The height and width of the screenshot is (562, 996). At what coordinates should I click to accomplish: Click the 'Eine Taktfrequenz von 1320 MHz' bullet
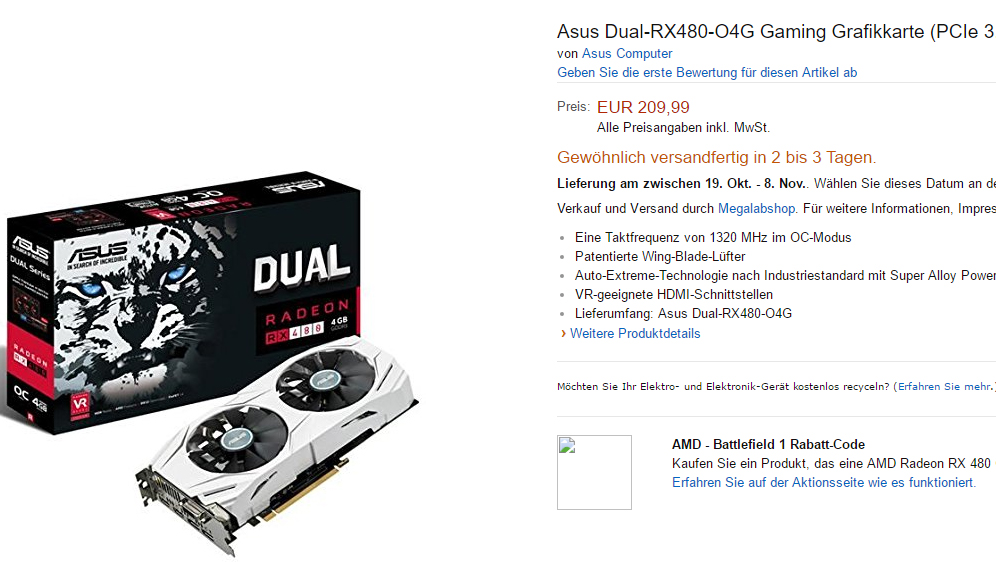point(713,238)
